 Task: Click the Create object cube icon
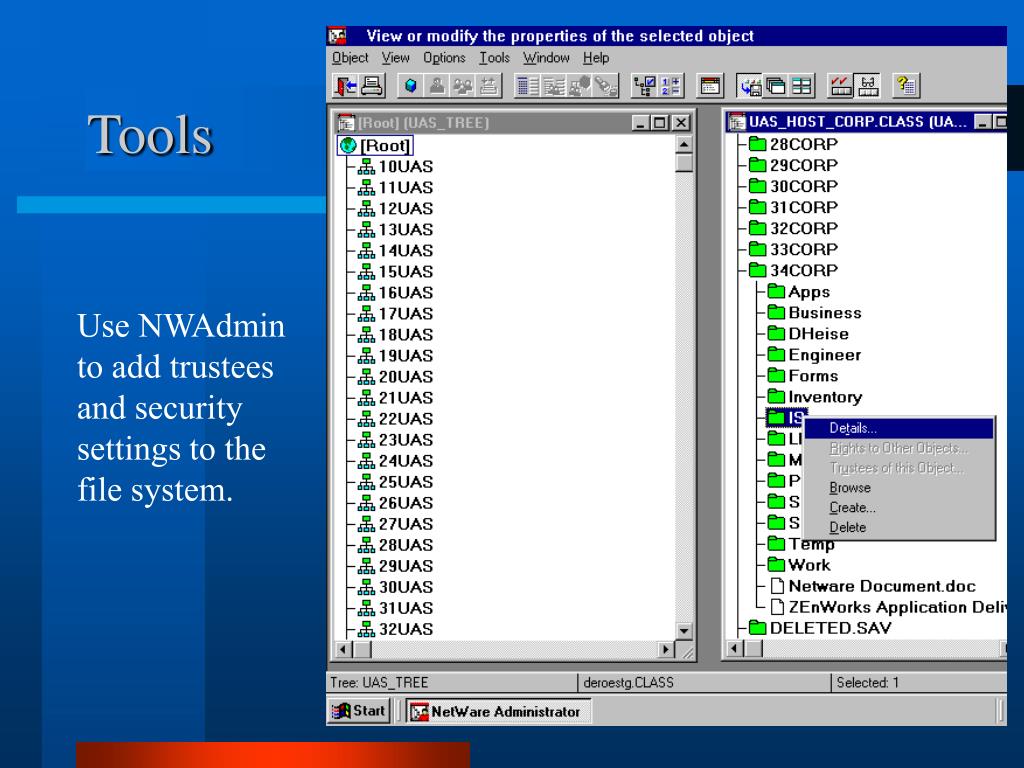(x=410, y=86)
